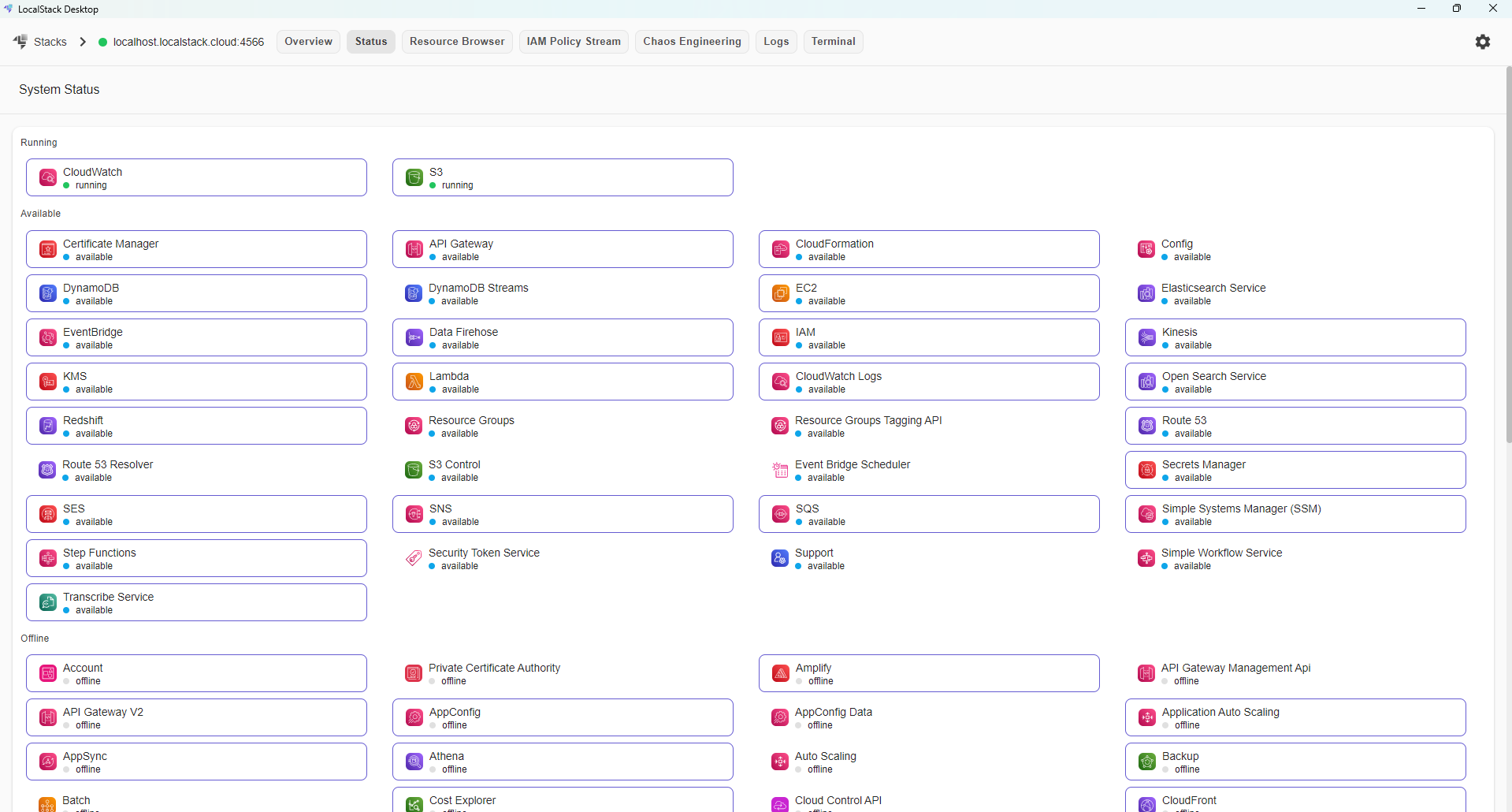This screenshot has width=1512, height=812.
Task: Click the Resource Groups label
Action: 471,420
